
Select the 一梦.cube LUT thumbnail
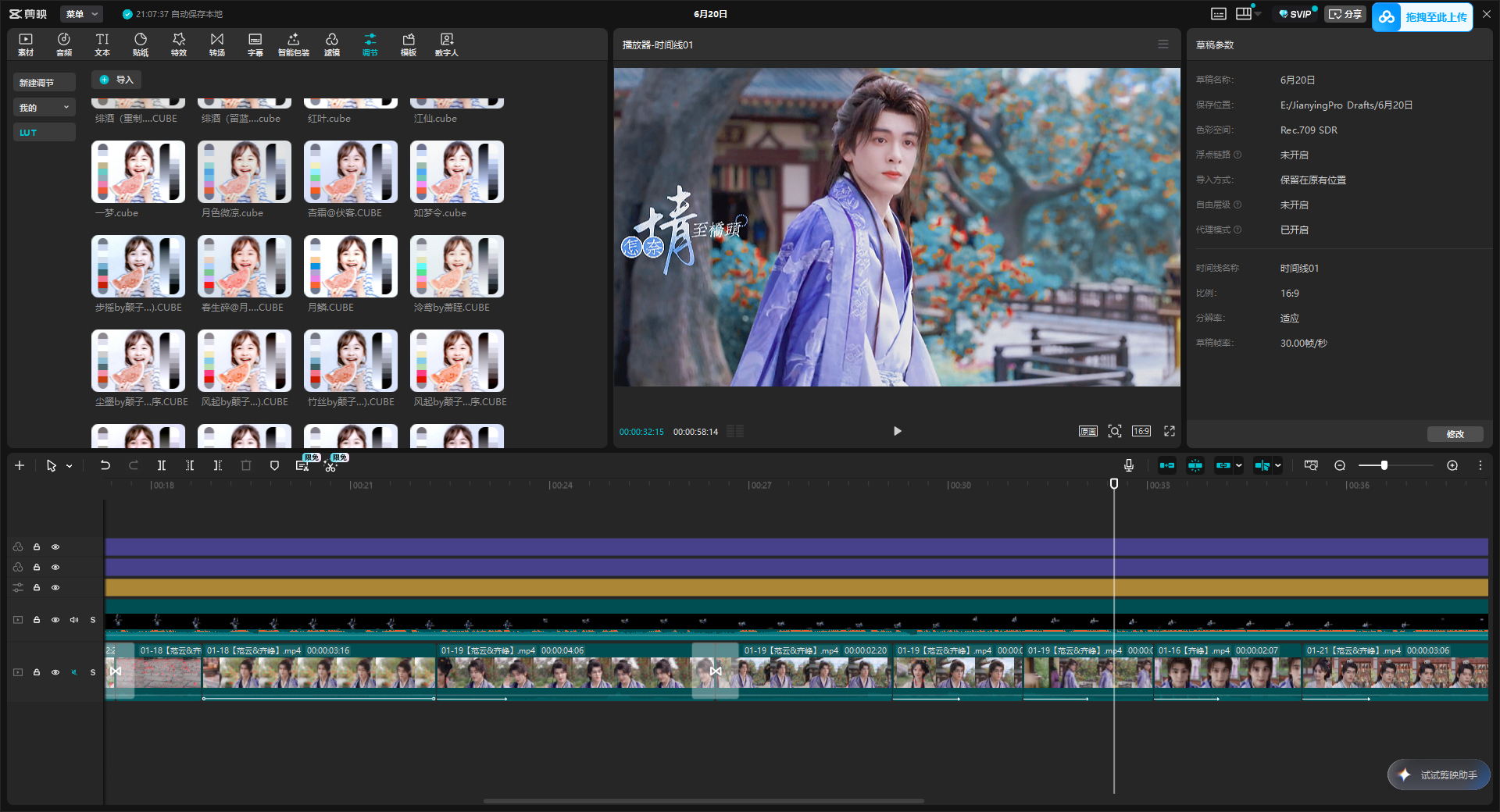click(138, 172)
